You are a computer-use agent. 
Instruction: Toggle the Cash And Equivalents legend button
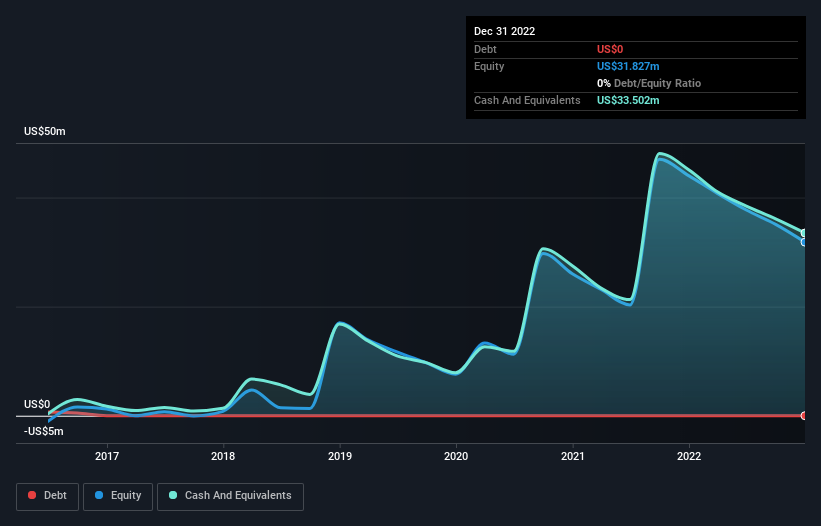(230, 496)
